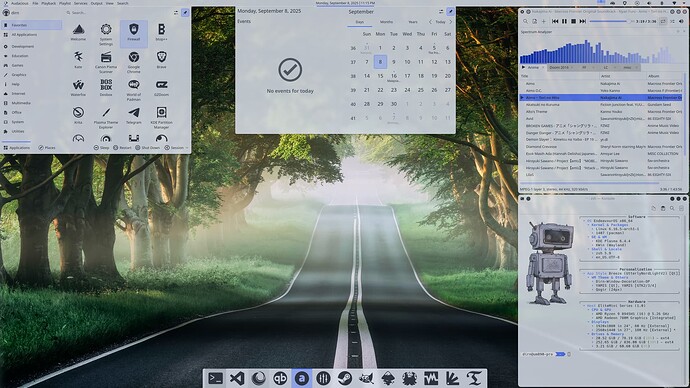Click Restart button in launcher

point(122,148)
